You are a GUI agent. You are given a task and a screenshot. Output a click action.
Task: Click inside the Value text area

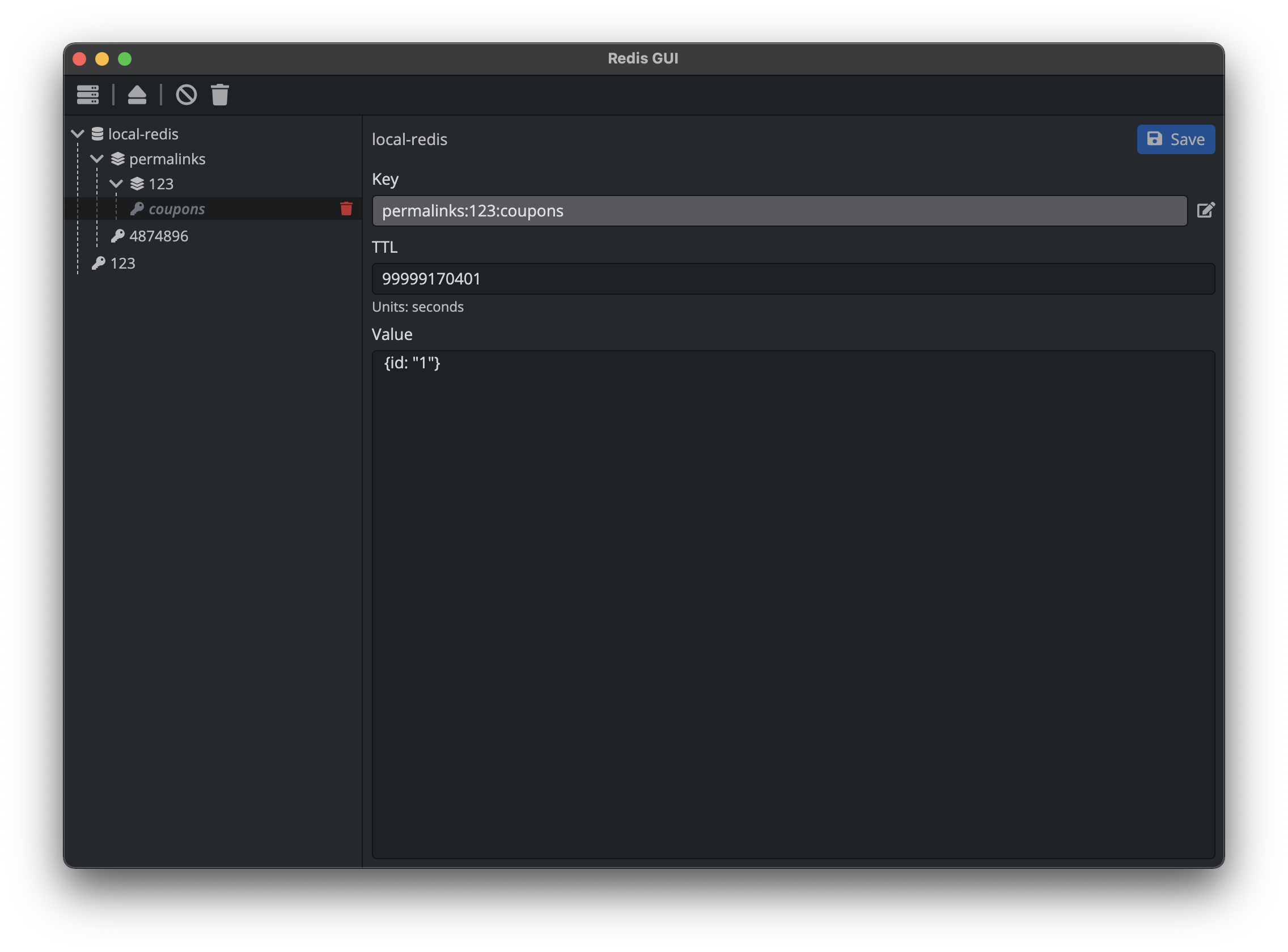[793, 604]
